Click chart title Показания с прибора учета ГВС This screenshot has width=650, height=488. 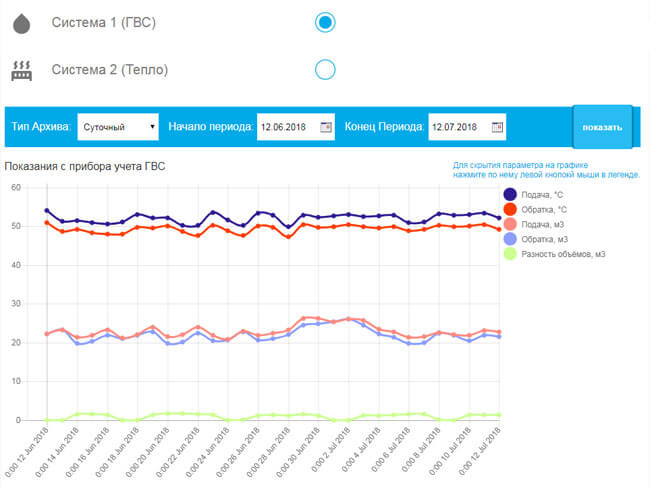(x=85, y=166)
